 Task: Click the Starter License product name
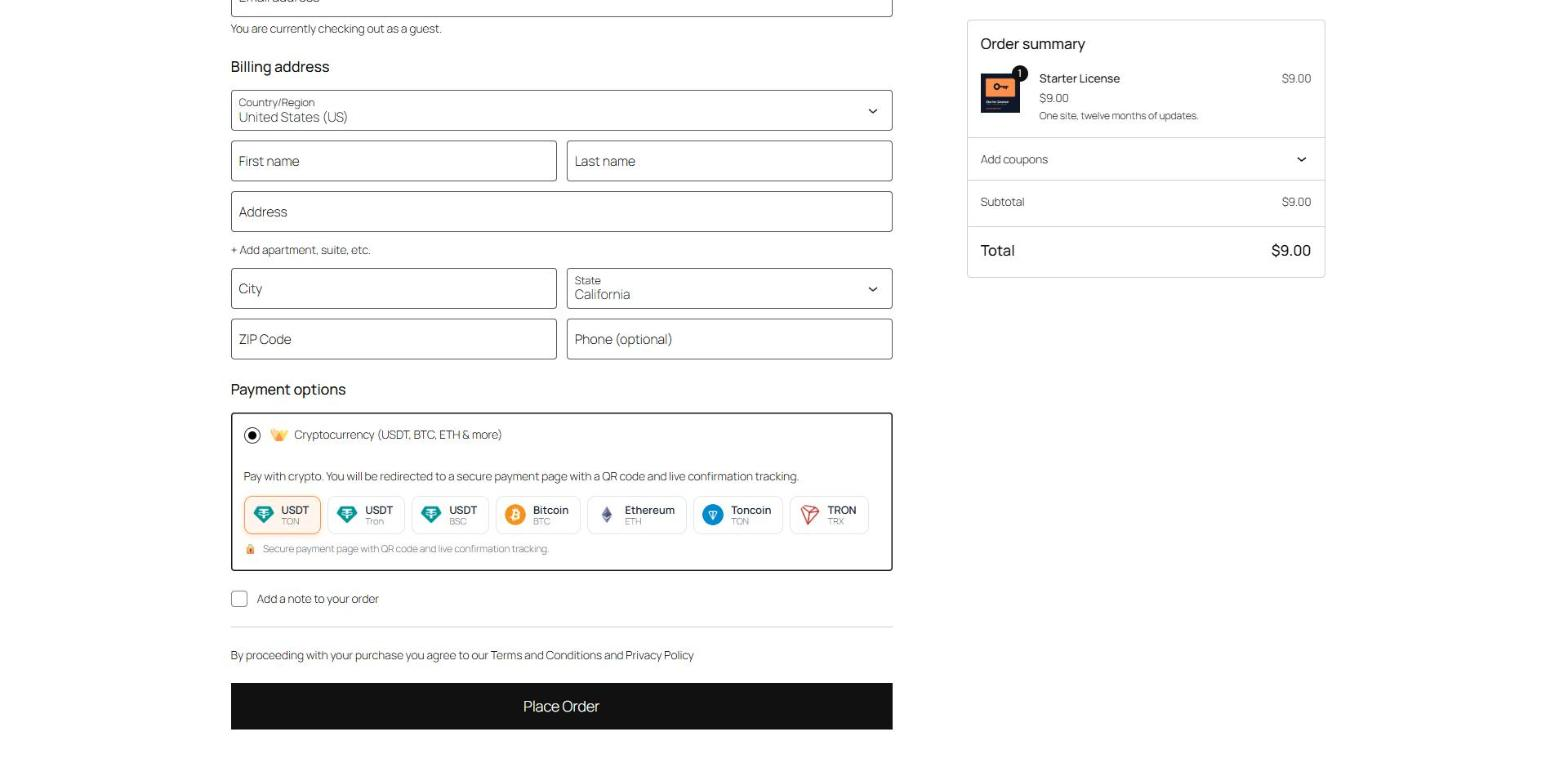point(1079,79)
